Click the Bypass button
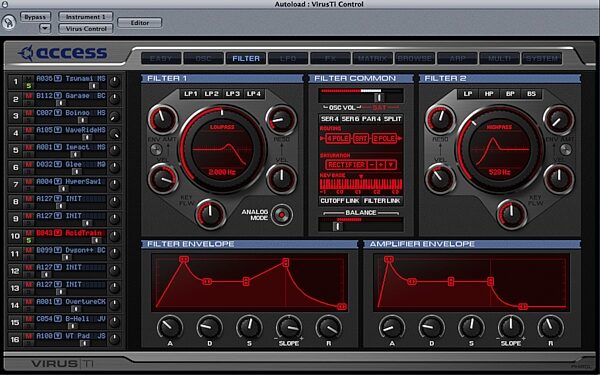The image size is (600, 375). click(x=35, y=17)
